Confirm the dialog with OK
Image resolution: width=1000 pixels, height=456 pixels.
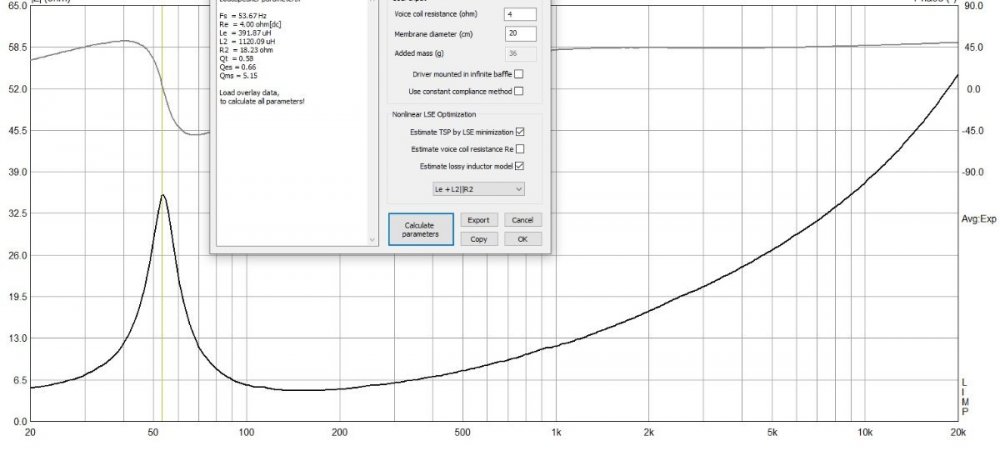521,239
